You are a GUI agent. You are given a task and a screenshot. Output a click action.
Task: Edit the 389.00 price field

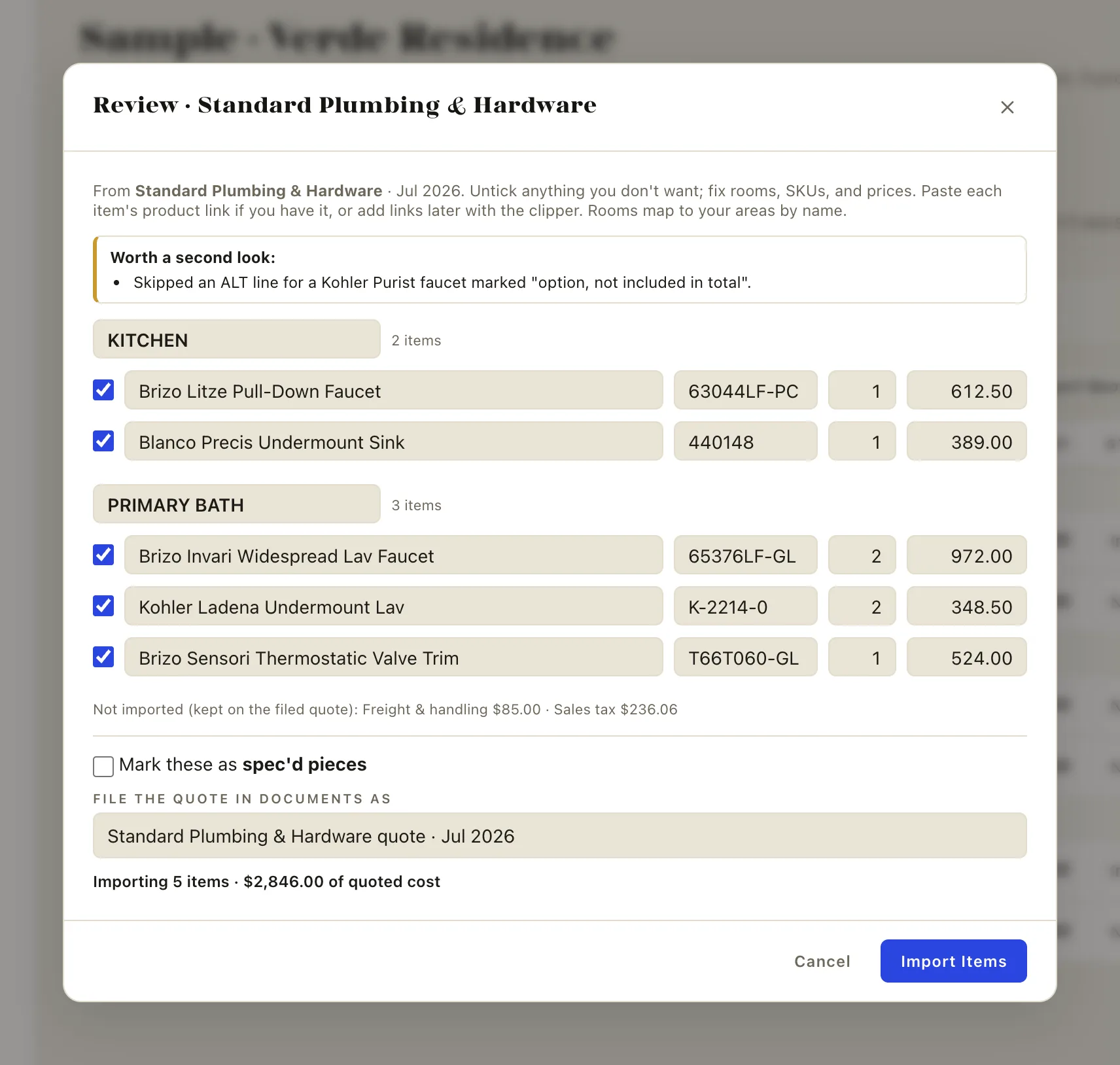(967, 442)
